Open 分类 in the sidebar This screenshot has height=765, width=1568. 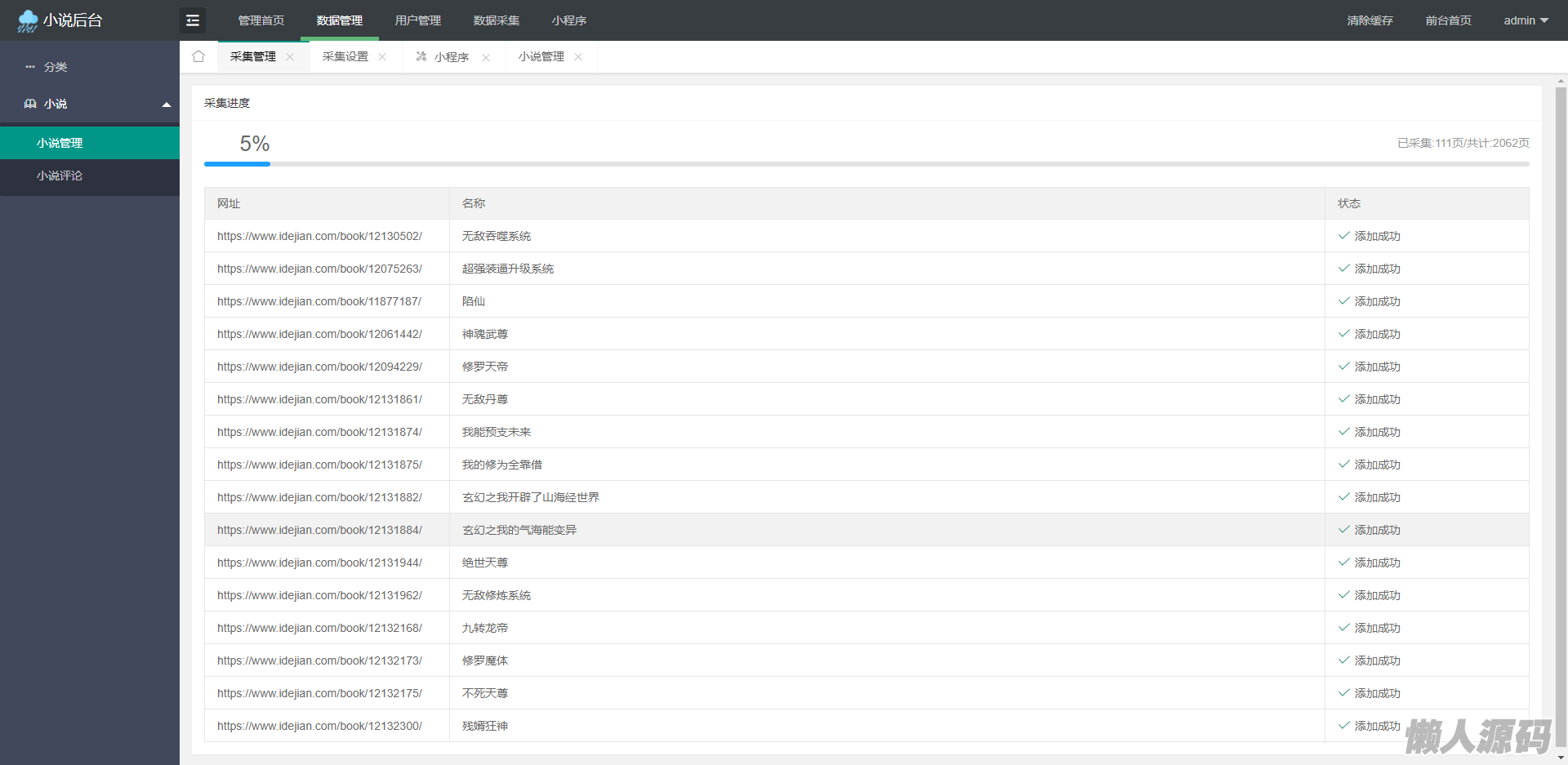tap(56, 67)
